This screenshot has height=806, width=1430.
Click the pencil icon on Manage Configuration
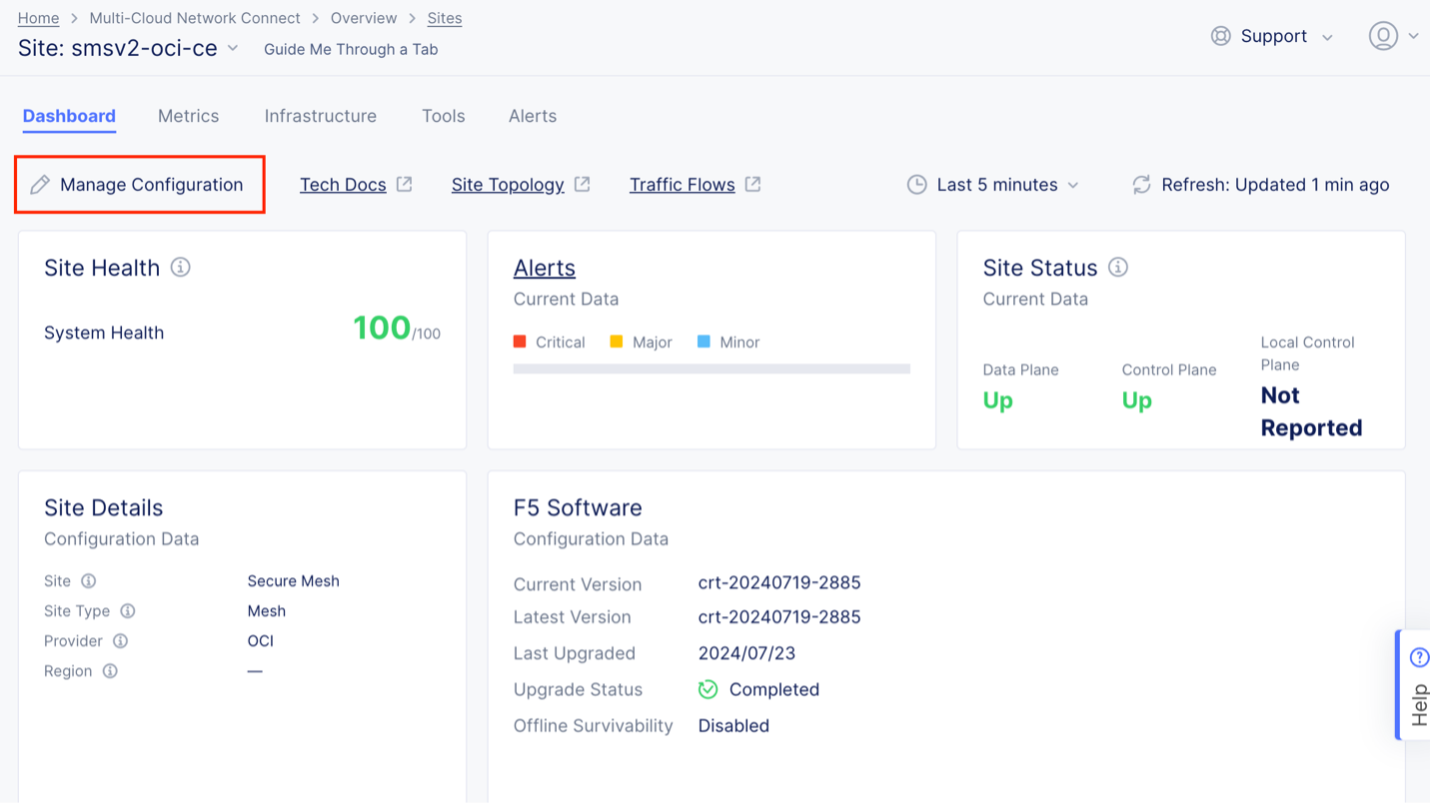(41, 184)
